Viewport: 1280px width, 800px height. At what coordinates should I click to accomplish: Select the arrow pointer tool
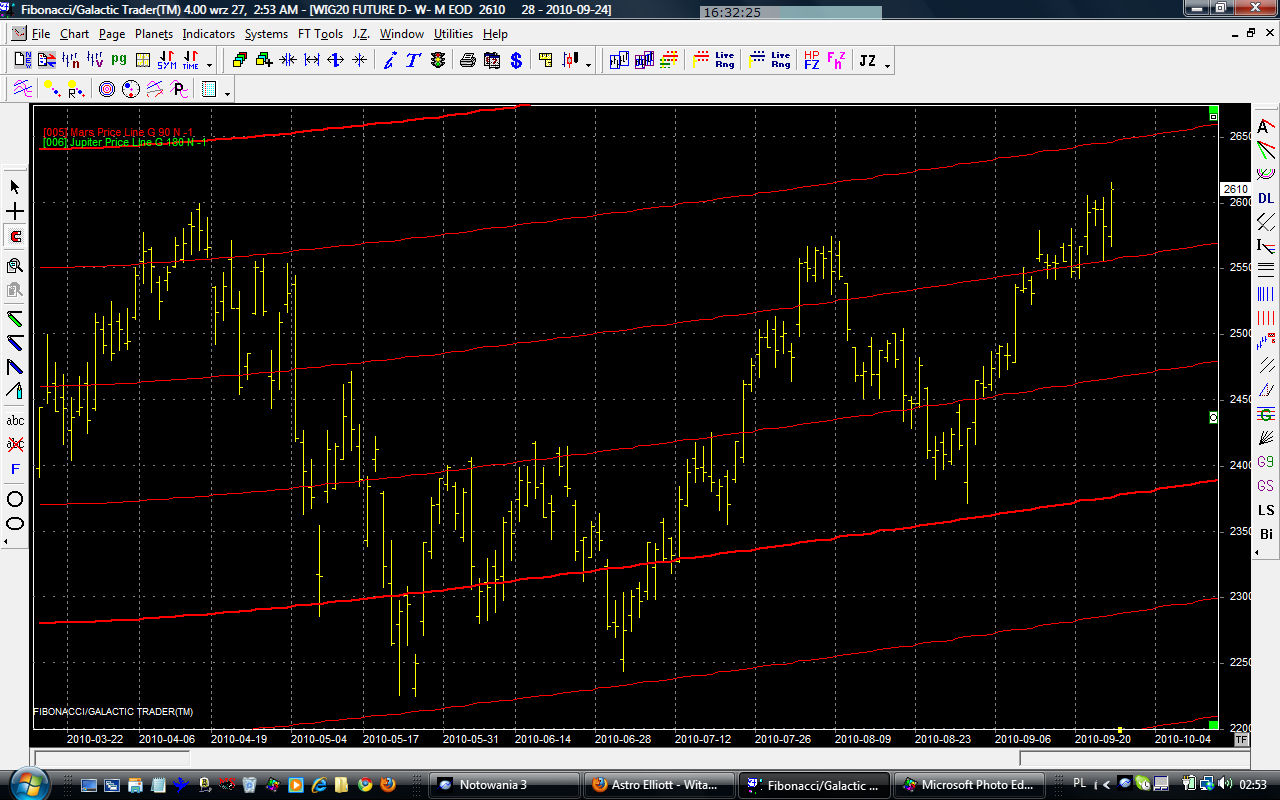pyautogui.click(x=15, y=187)
